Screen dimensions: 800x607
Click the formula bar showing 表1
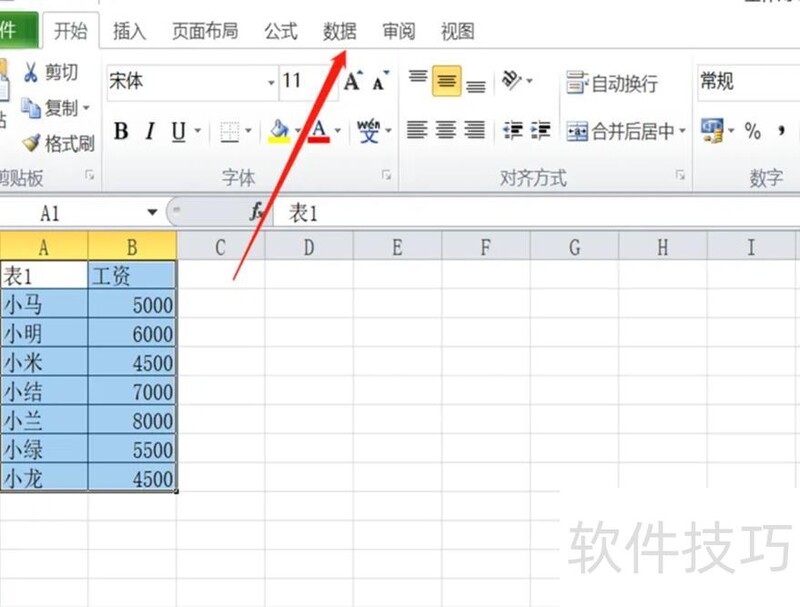pos(537,212)
